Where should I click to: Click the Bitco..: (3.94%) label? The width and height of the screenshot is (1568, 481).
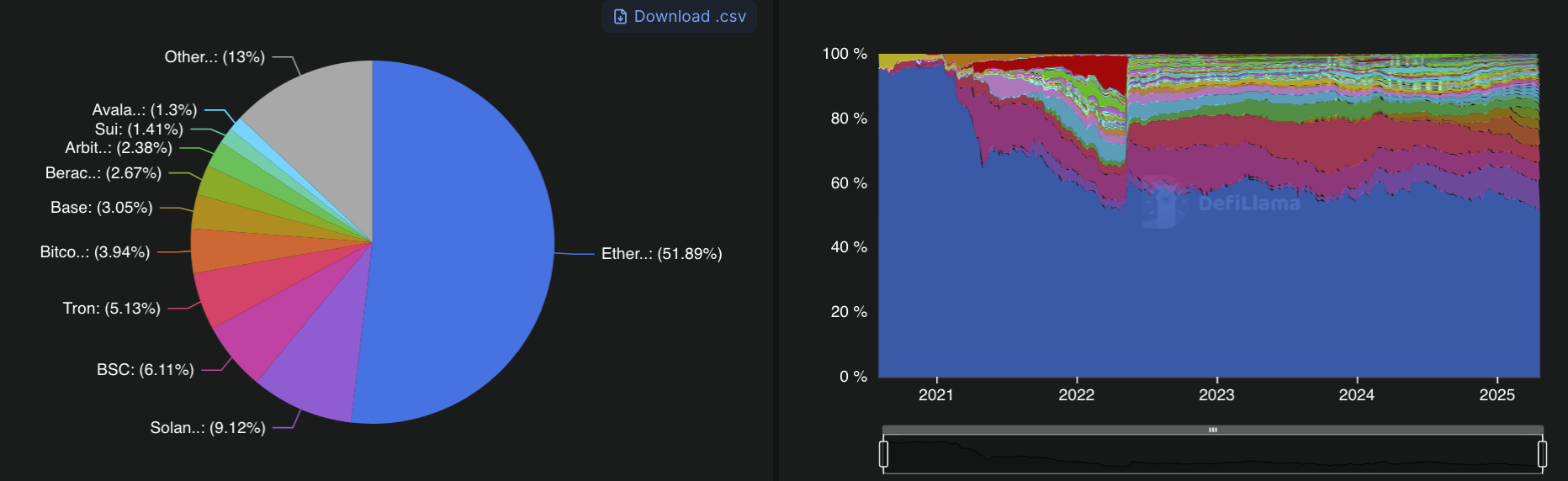click(95, 252)
